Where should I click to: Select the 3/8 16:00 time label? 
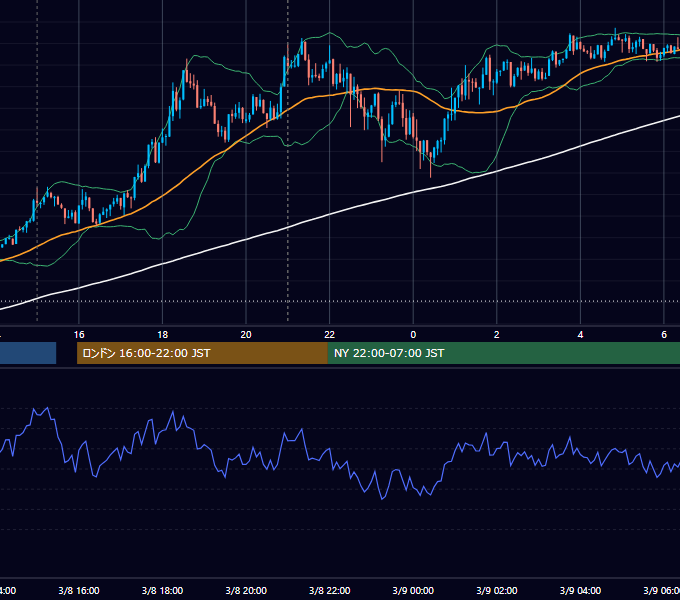tap(79, 590)
